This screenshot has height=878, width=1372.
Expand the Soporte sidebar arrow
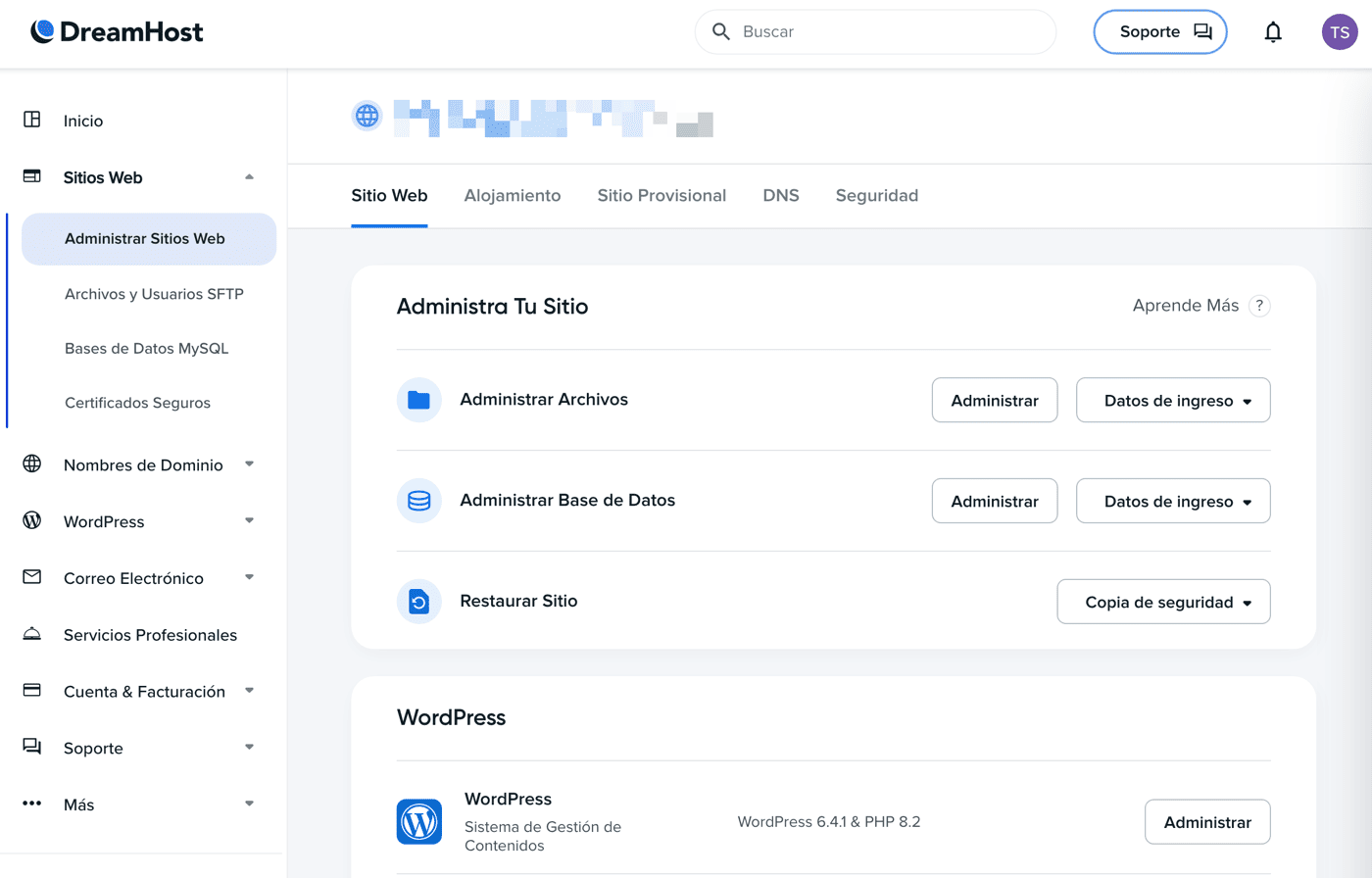pyautogui.click(x=249, y=748)
